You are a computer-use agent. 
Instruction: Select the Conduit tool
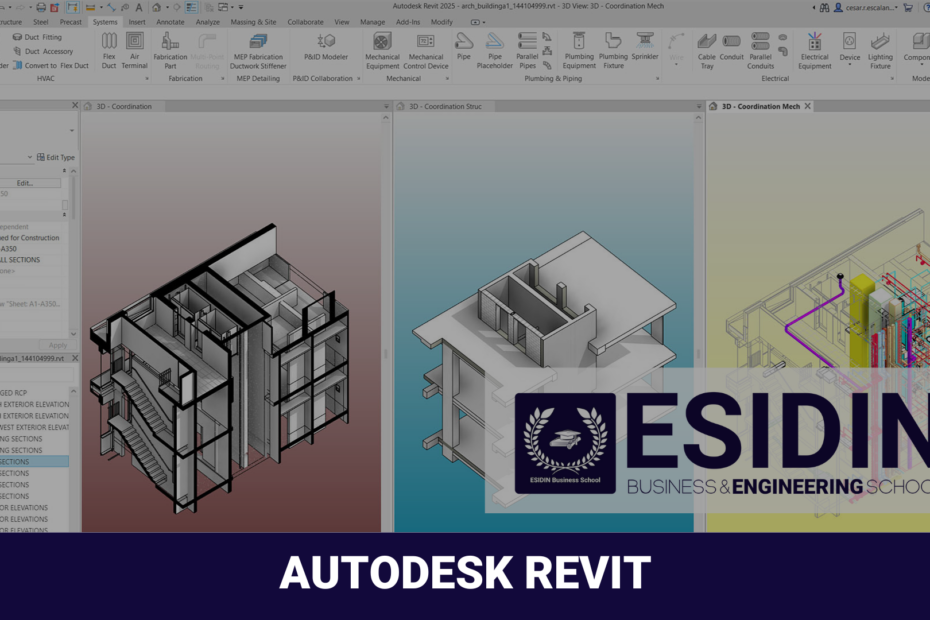pos(731,48)
